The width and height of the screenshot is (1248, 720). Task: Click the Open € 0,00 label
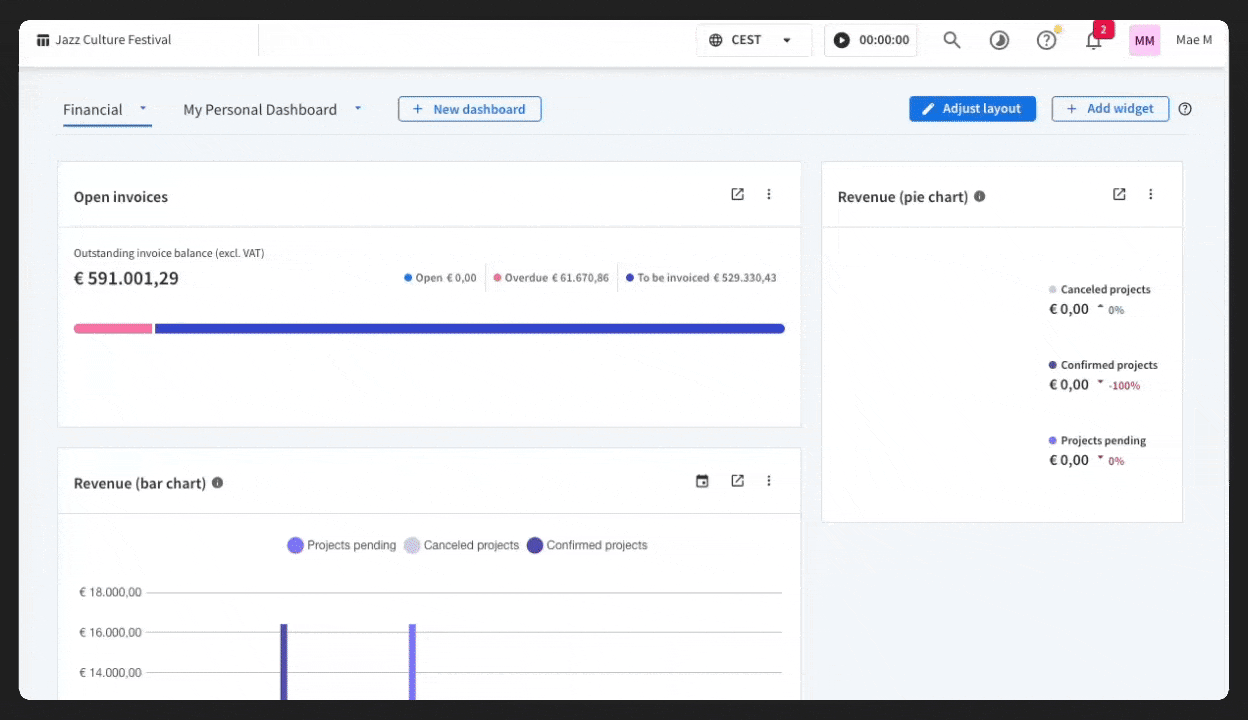[x=441, y=278]
